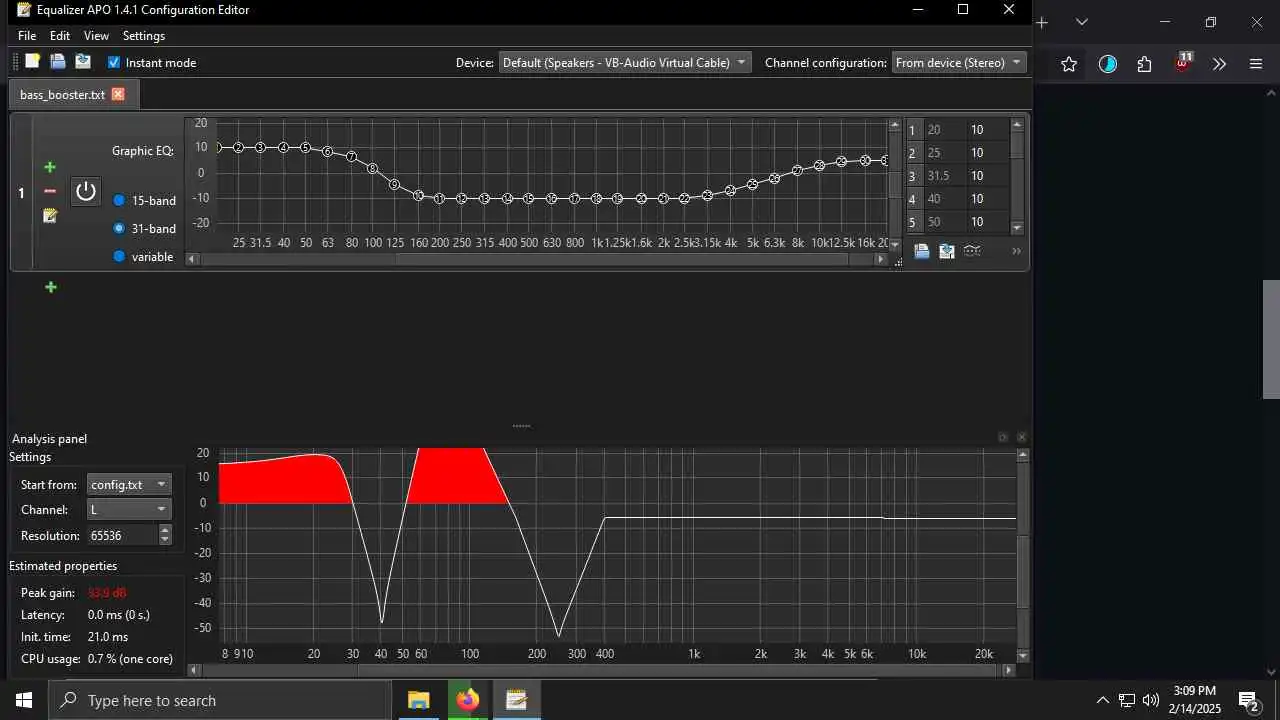The image size is (1280, 720).
Task: Remove the Graphic EQ filter with minus icon
Action: [x=50, y=191]
